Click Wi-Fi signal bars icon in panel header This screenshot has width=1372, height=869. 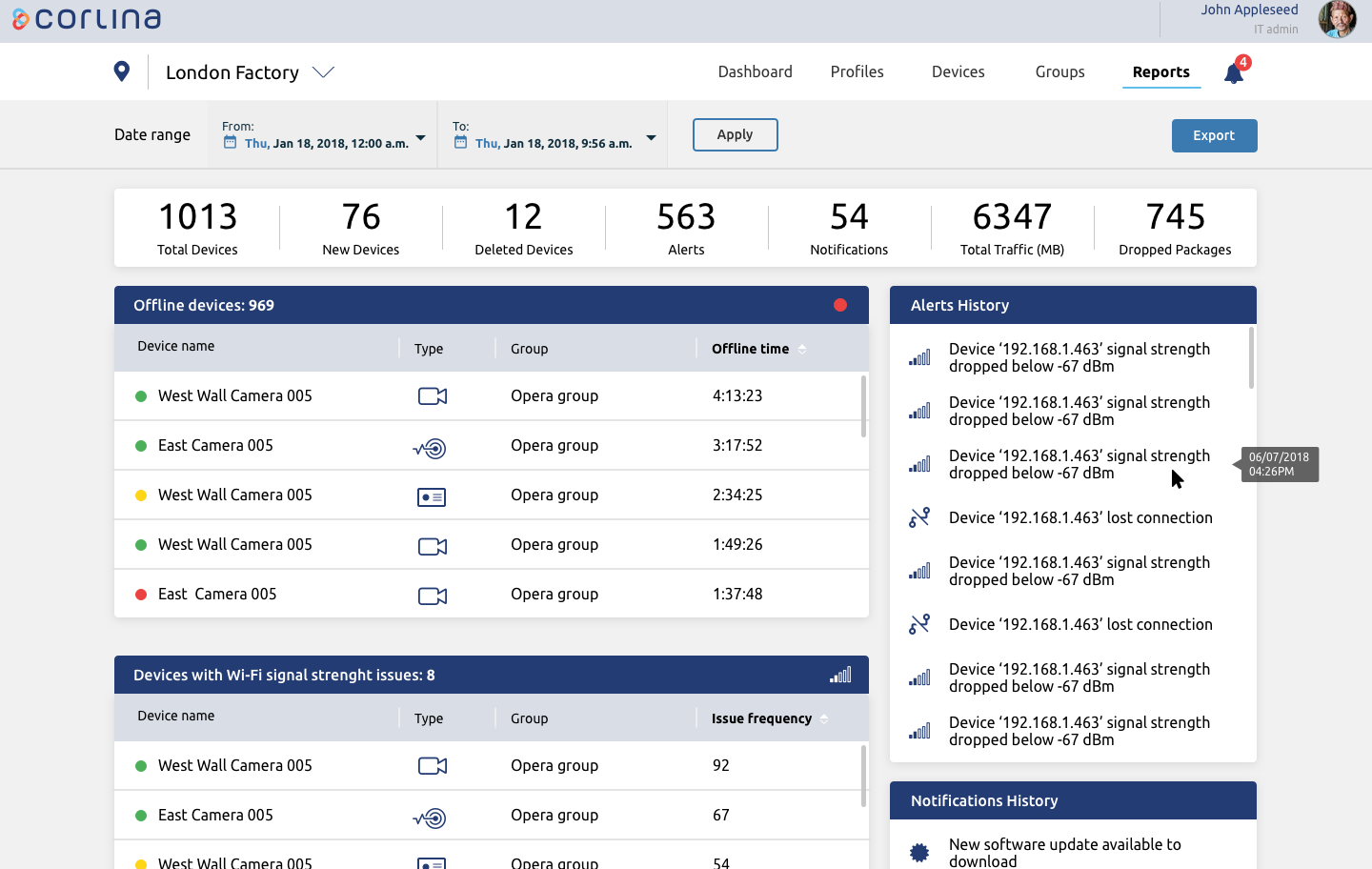840,675
